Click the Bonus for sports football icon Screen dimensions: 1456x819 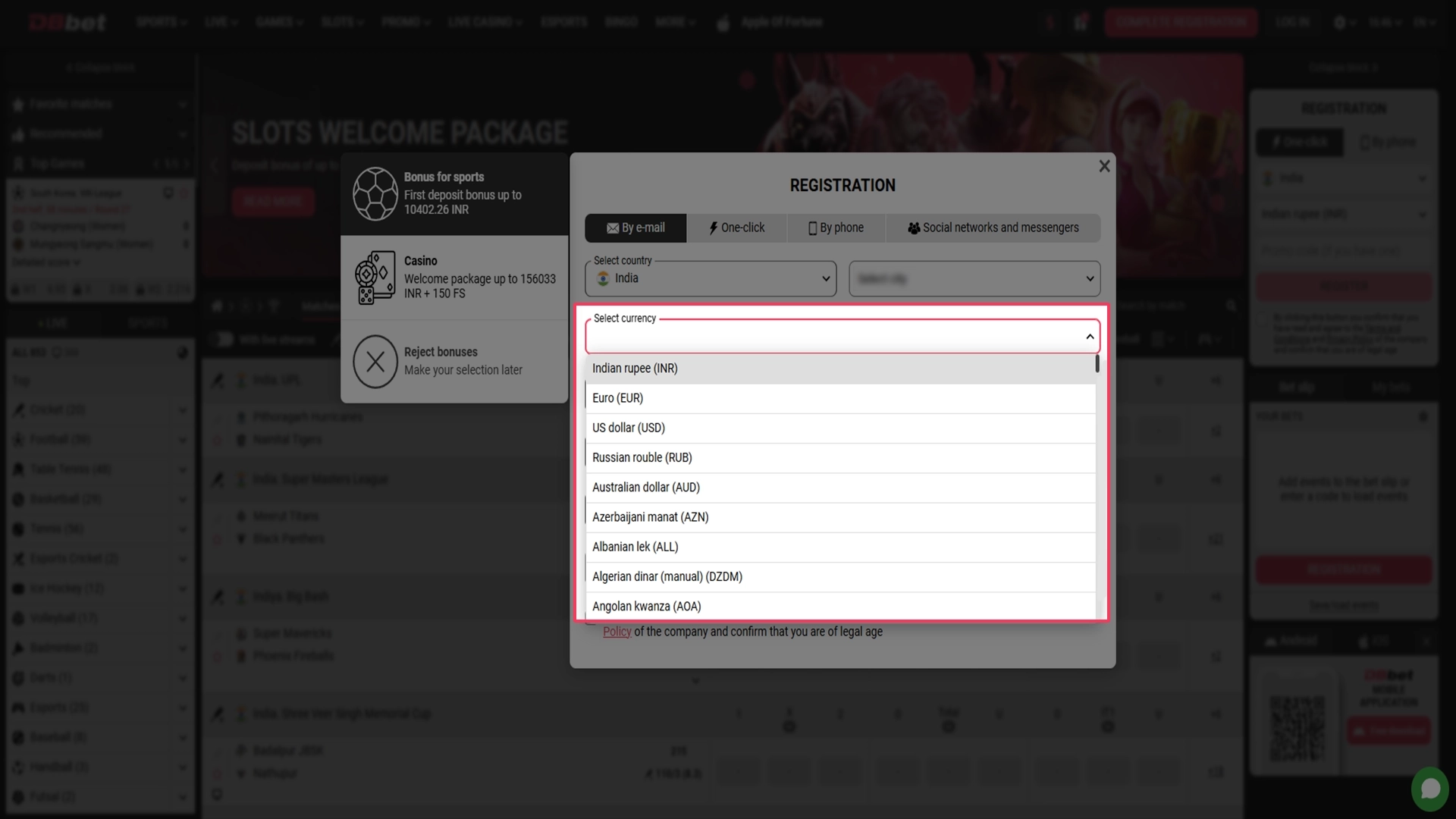coord(375,193)
